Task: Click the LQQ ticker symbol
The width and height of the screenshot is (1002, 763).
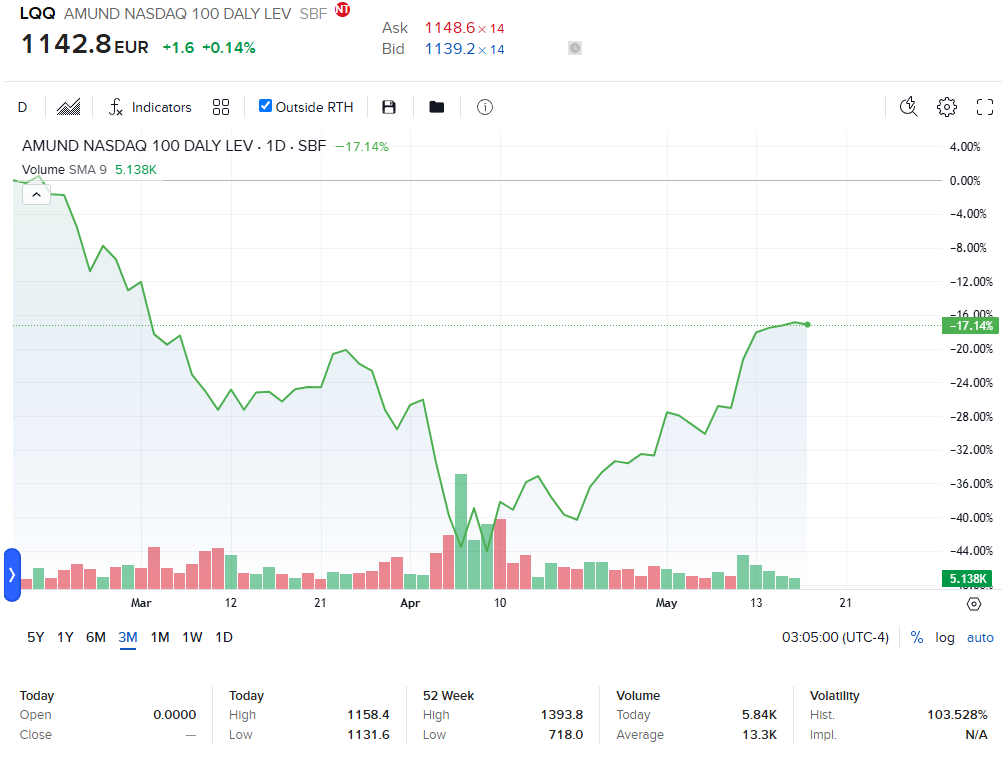Action: pyautogui.click(x=38, y=13)
